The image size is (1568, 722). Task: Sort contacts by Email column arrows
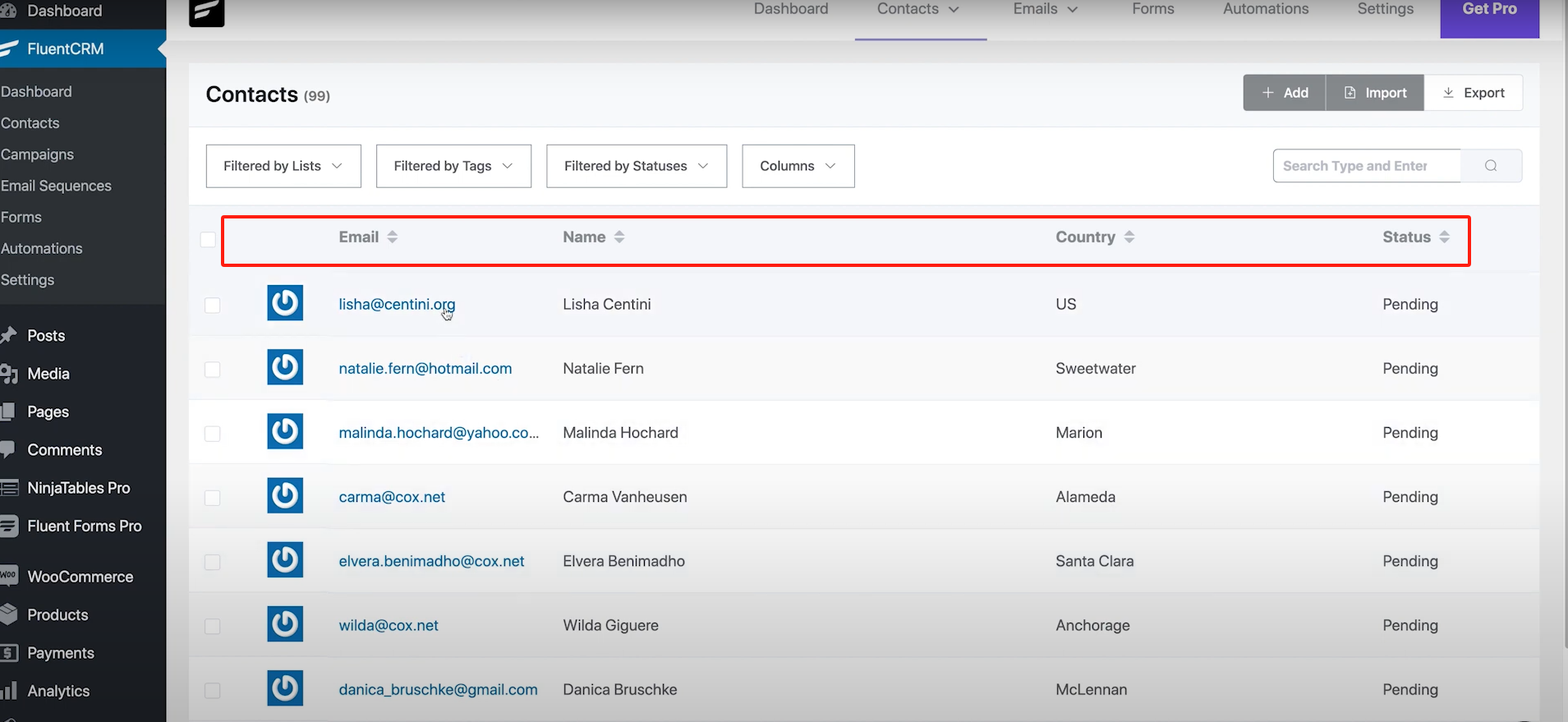coord(393,237)
